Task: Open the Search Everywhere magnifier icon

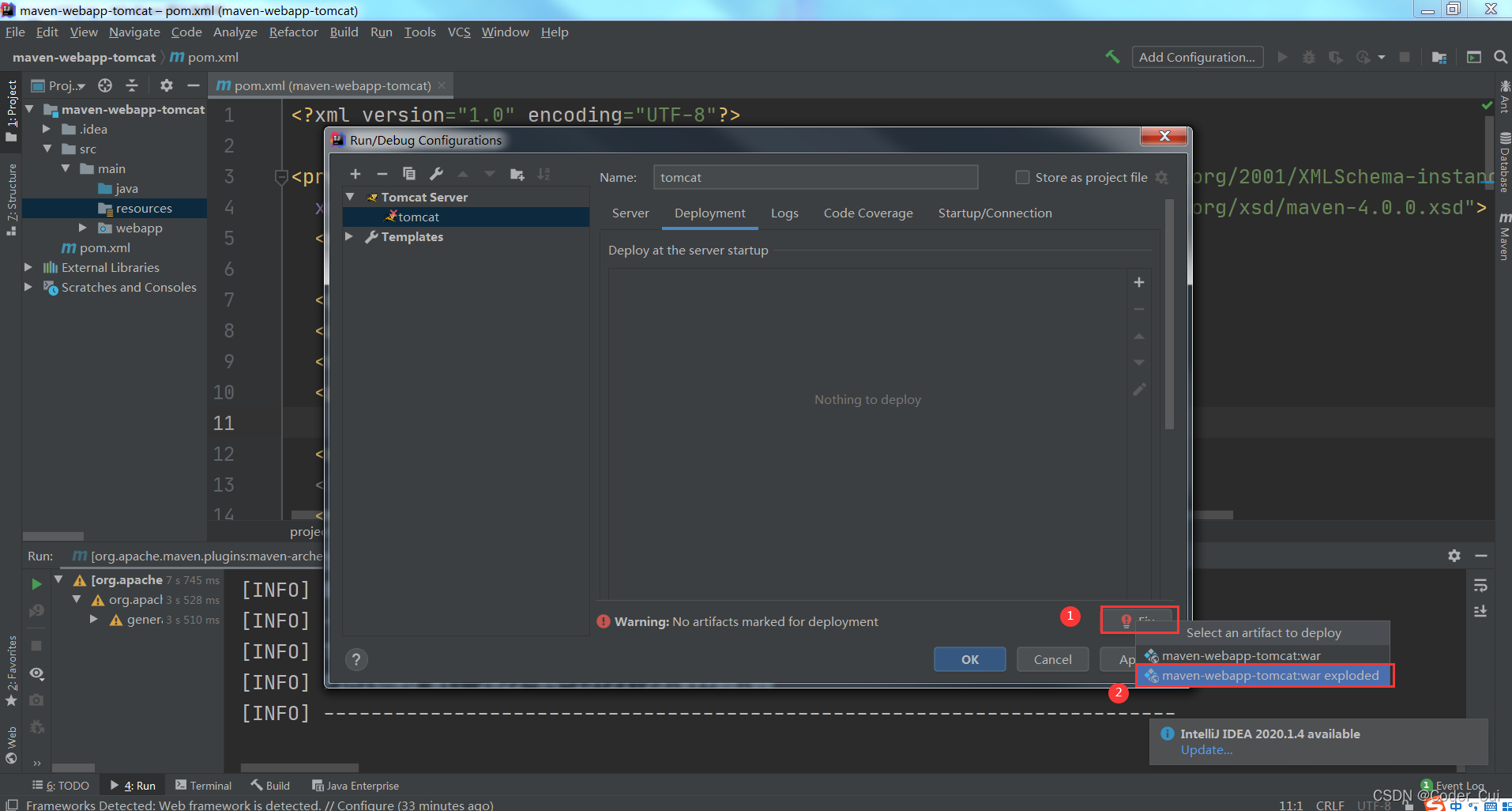Action: (x=1500, y=57)
